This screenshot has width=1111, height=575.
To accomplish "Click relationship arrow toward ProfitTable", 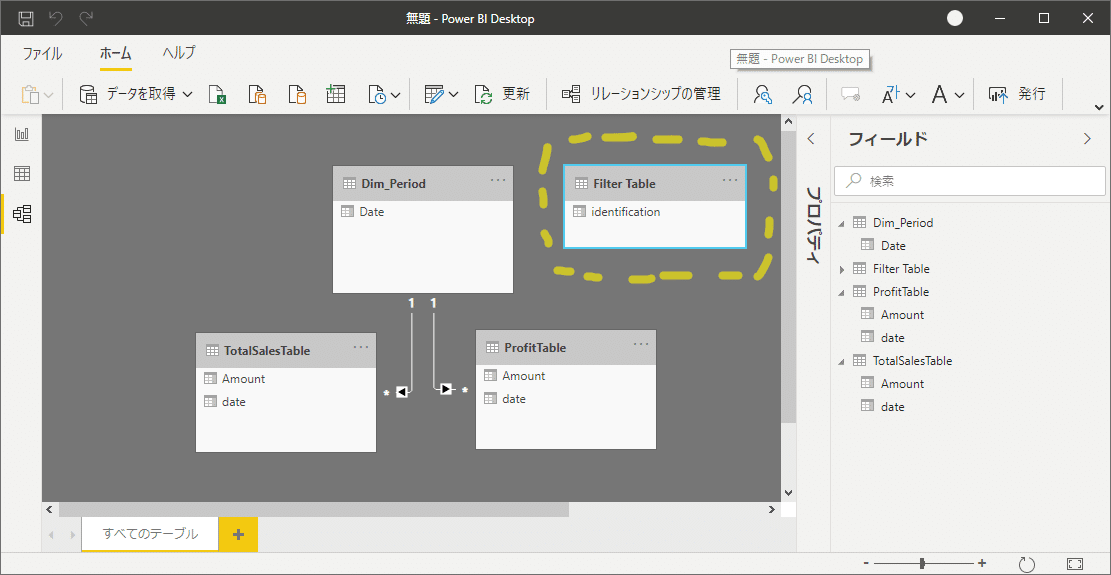I will [446, 389].
